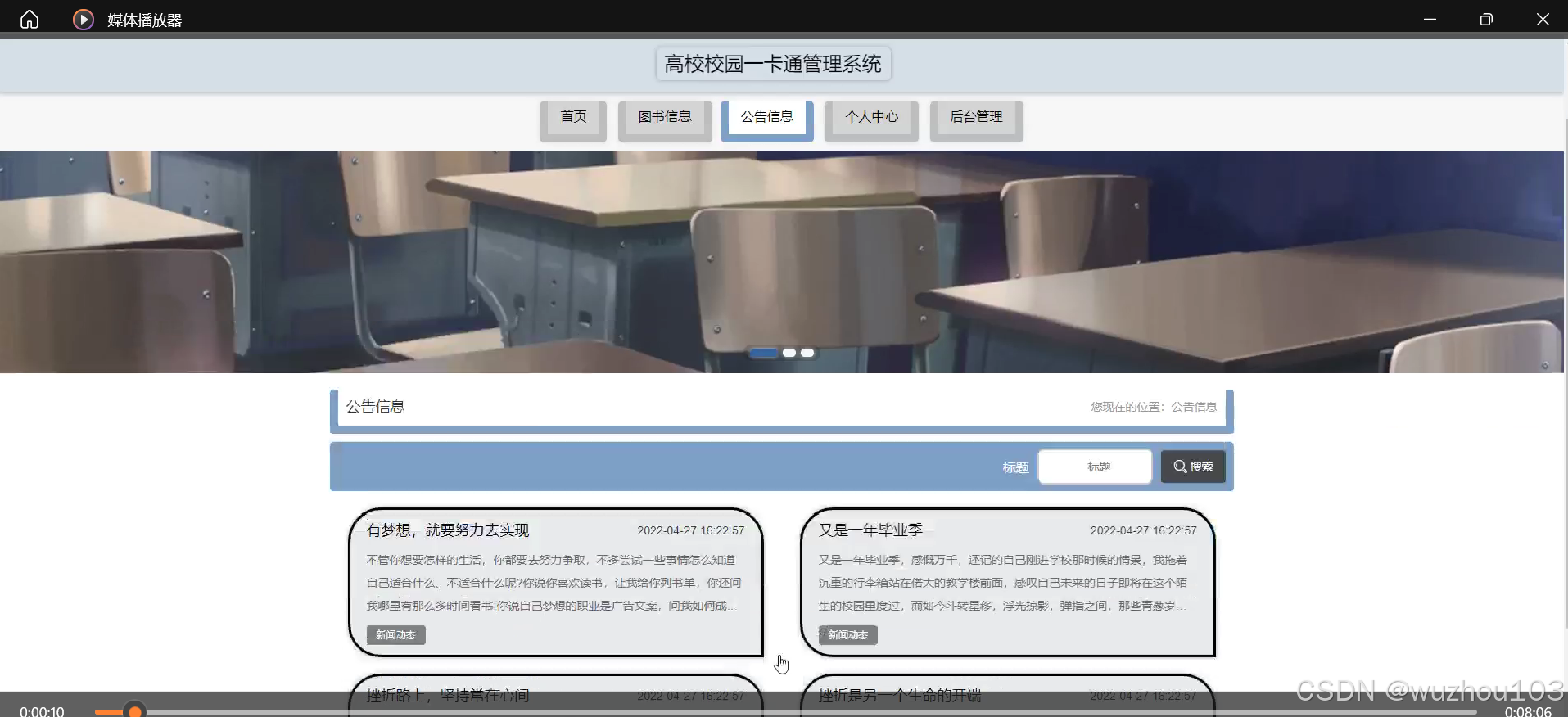Select the second carousel indicator dot
This screenshot has width=1568, height=717.
point(789,353)
